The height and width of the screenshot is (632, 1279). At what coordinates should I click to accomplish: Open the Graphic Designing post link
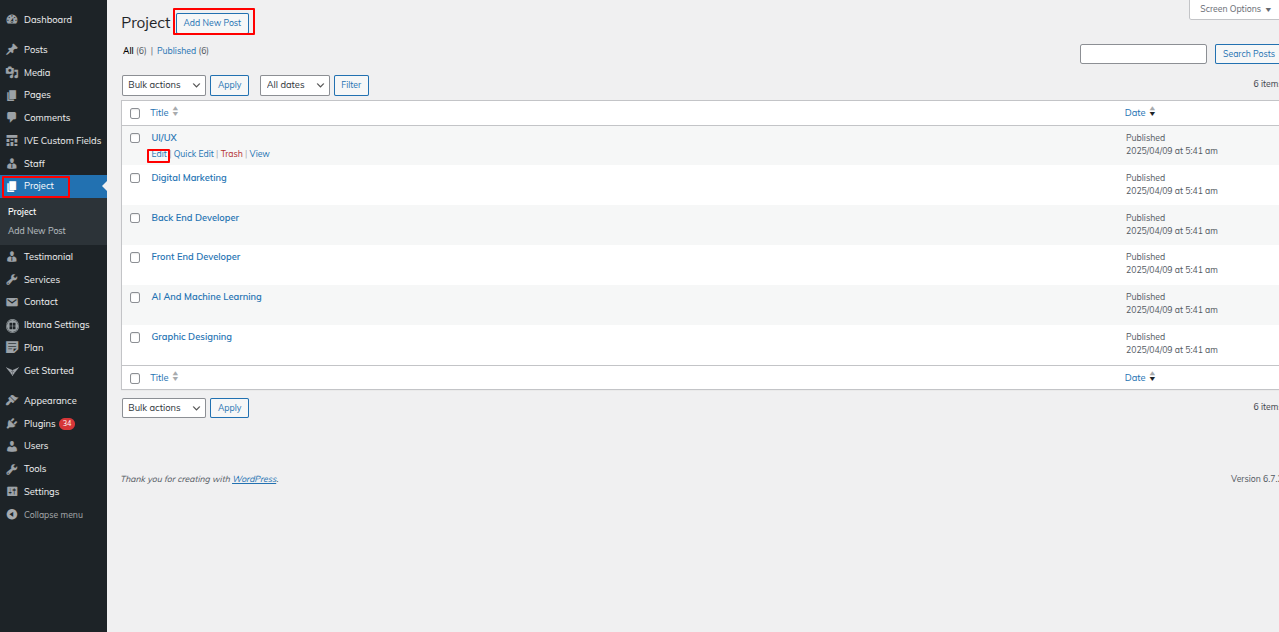(x=192, y=337)
